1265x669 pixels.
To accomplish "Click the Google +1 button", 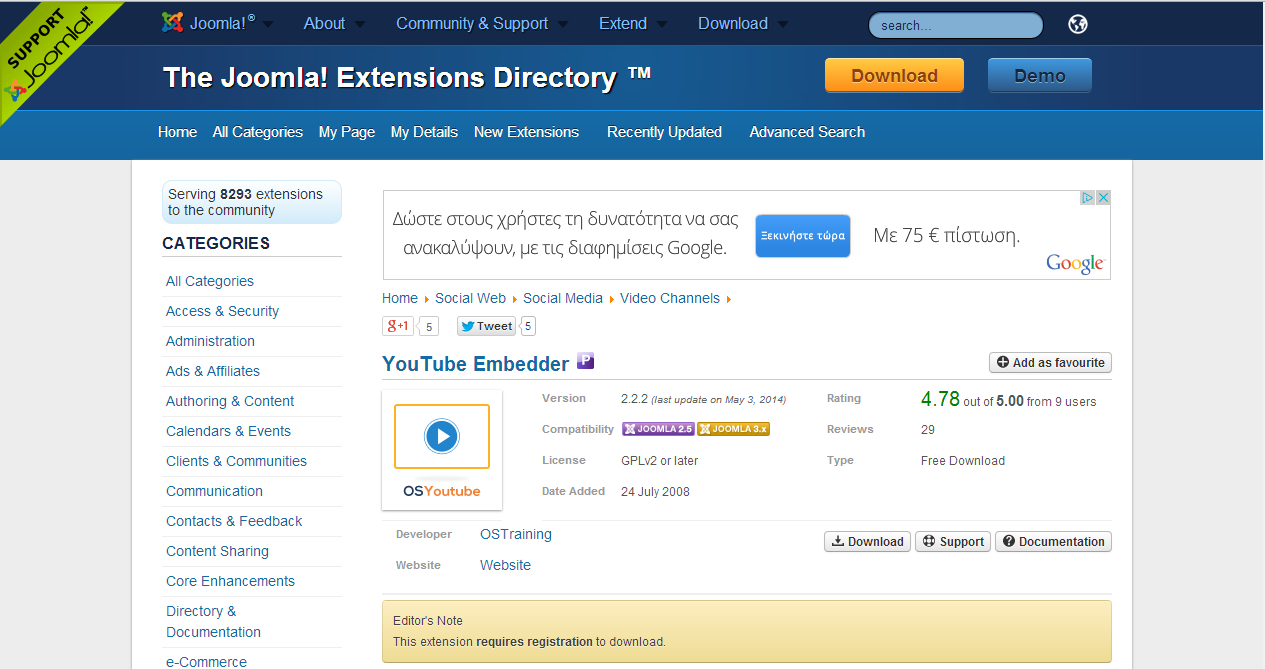I will click(x=398, y=326).
